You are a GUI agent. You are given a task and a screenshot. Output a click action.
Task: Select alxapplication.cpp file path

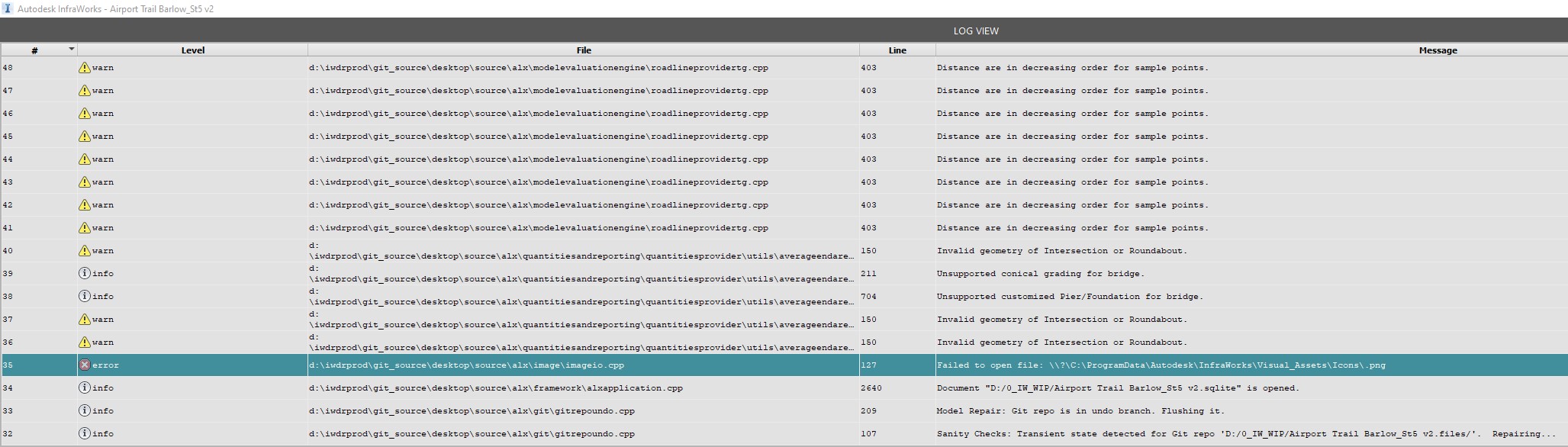pyautogui.click(x=496, y=388)
